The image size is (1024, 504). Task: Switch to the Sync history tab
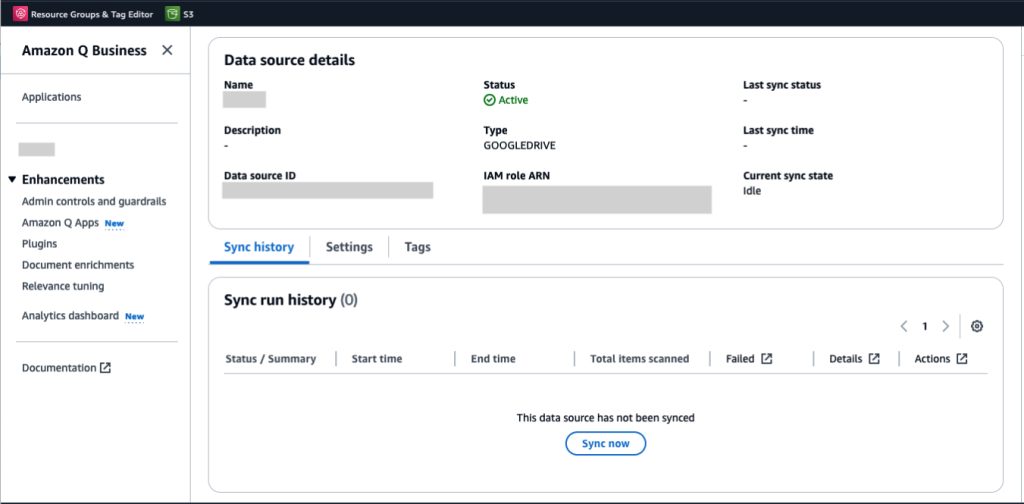click(x=259, y=247)
